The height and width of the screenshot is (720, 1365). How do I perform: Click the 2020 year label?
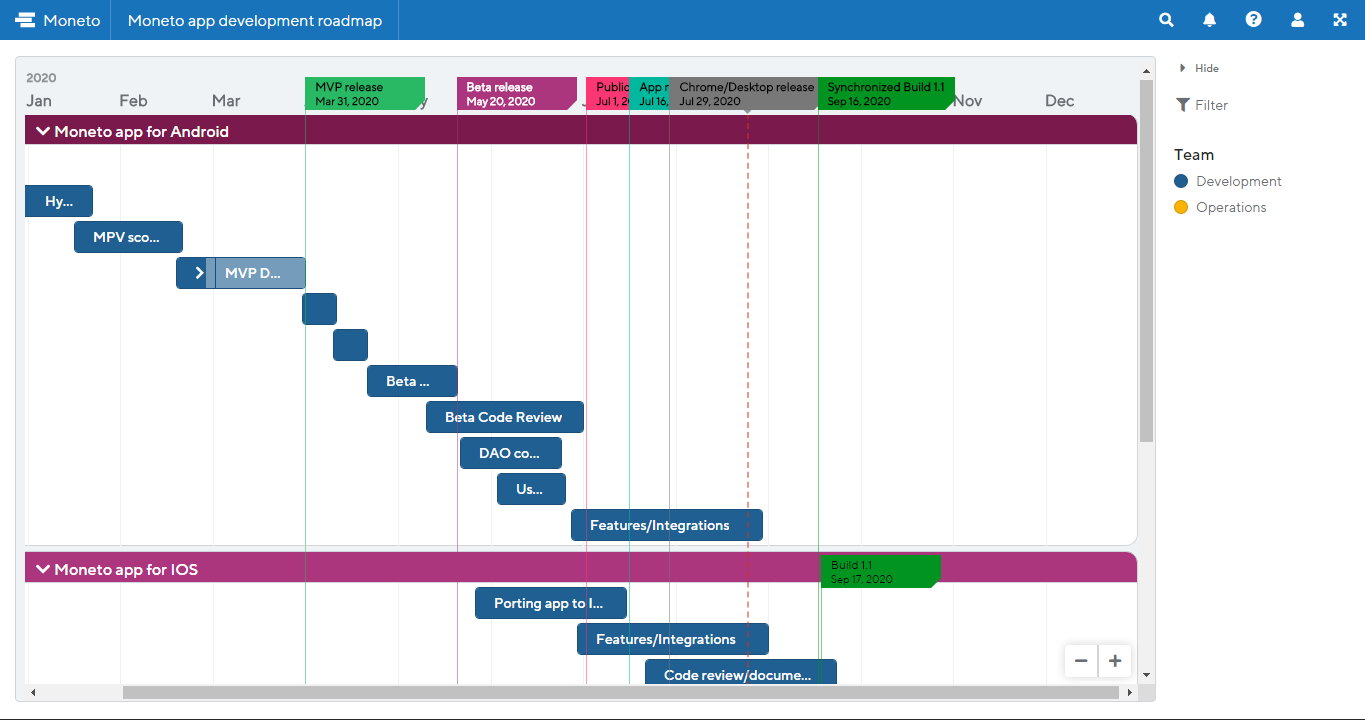click(x=41, y=78)
